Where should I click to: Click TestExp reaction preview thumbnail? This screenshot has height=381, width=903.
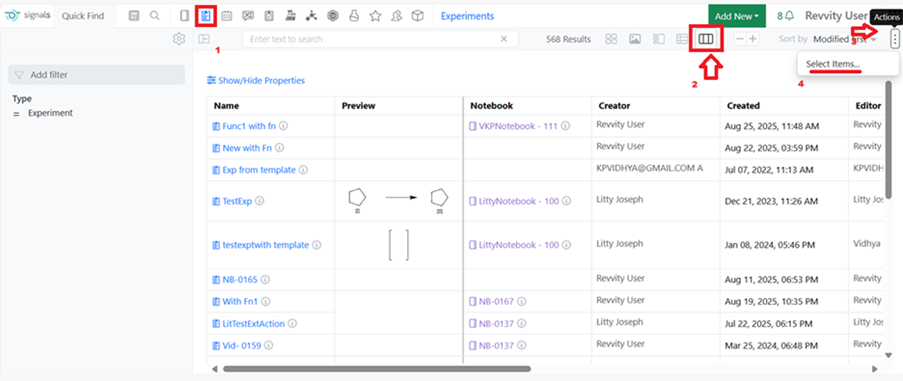coord(399,201)
